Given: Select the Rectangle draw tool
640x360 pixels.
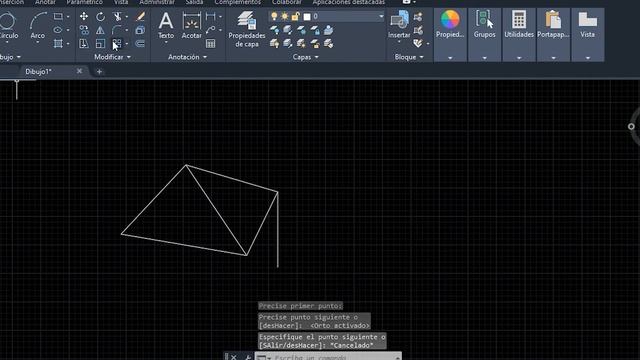Looking at the screenshot, I should coord(58,16).
